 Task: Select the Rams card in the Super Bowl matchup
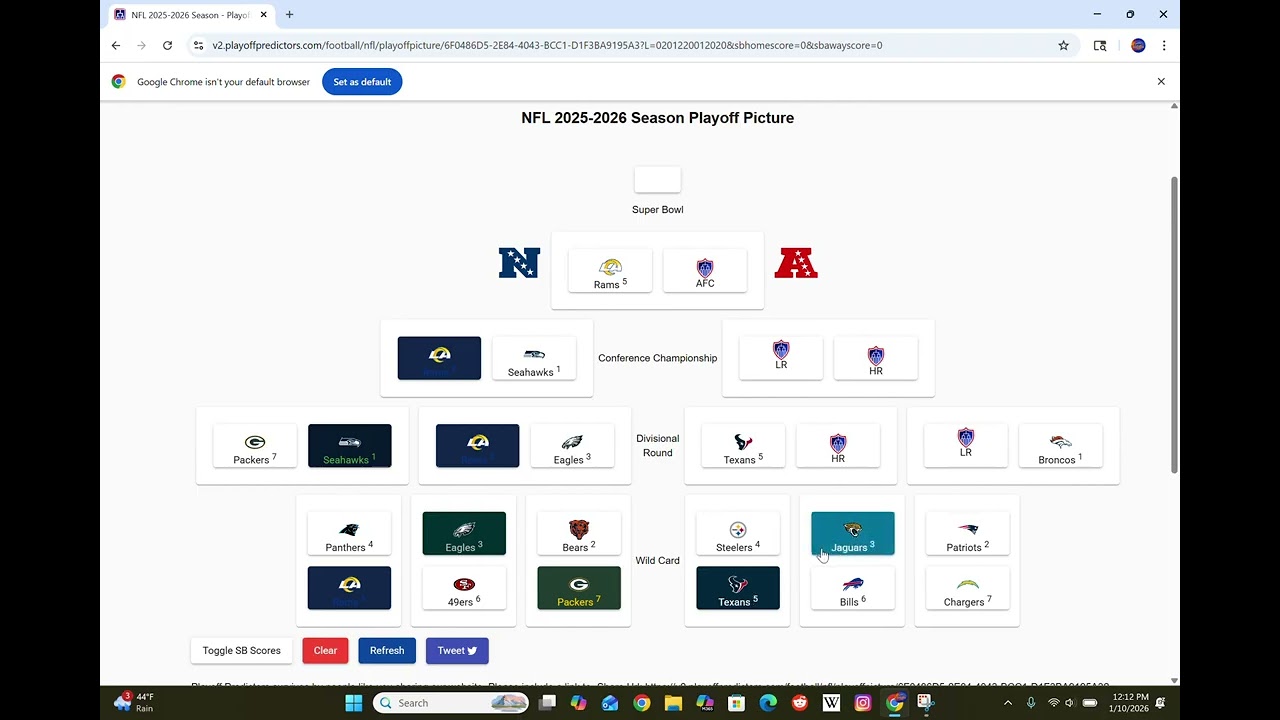pos(610,271)
